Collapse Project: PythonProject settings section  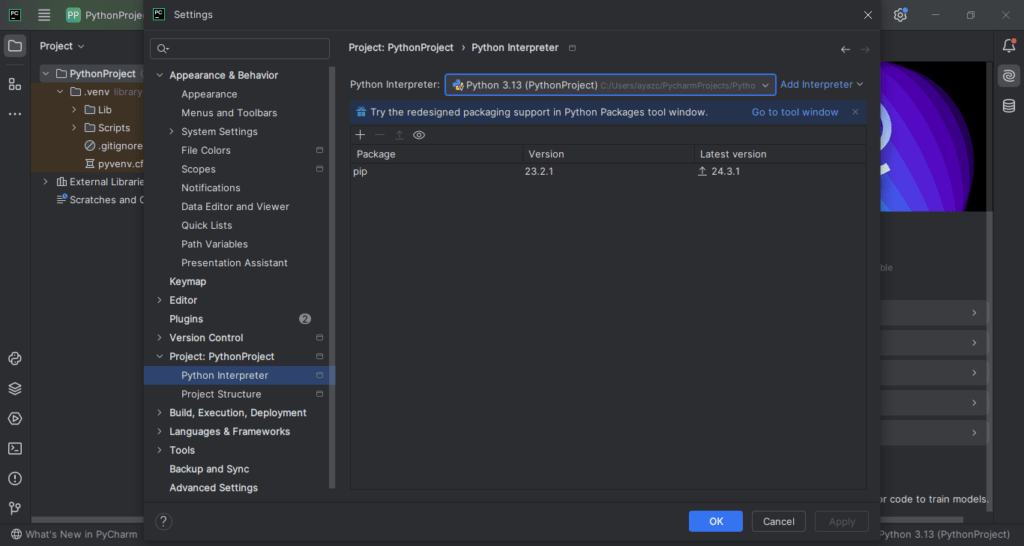coord(160,357)
